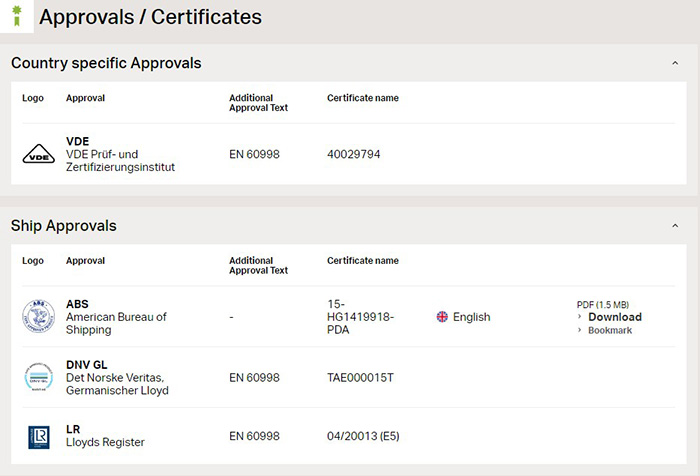
Task: Click the arrow beside Download
Action: click(x=579, y=317)
